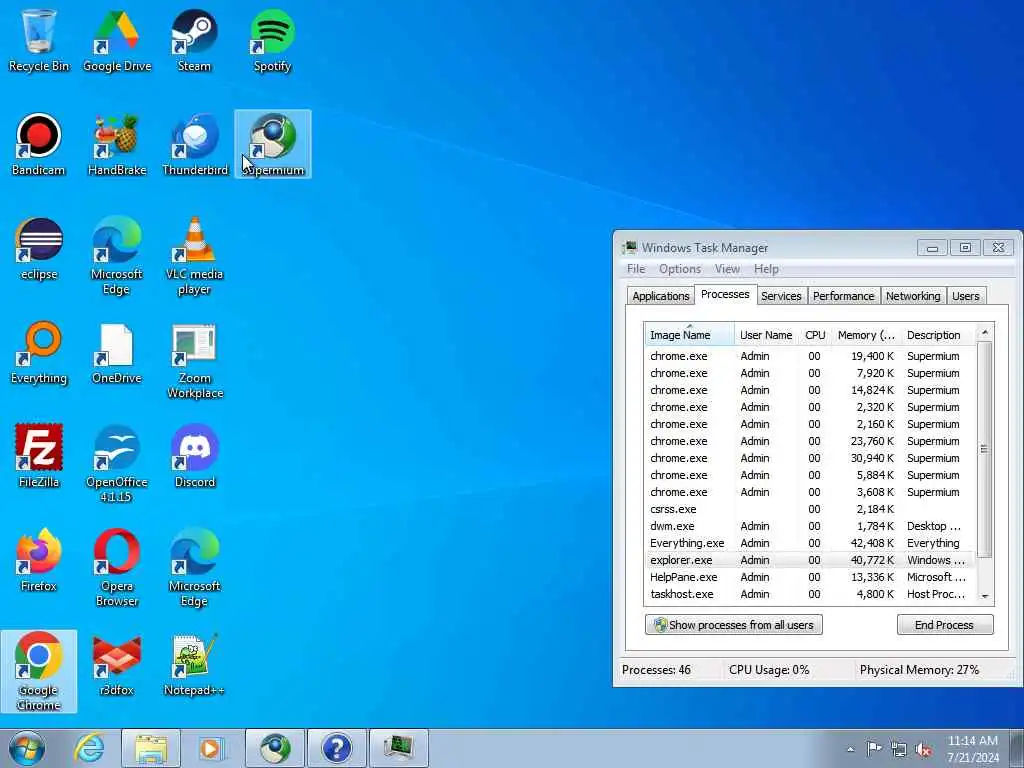Select the taskhost.exe process row
1024x768 pixels.
(810, 594)
